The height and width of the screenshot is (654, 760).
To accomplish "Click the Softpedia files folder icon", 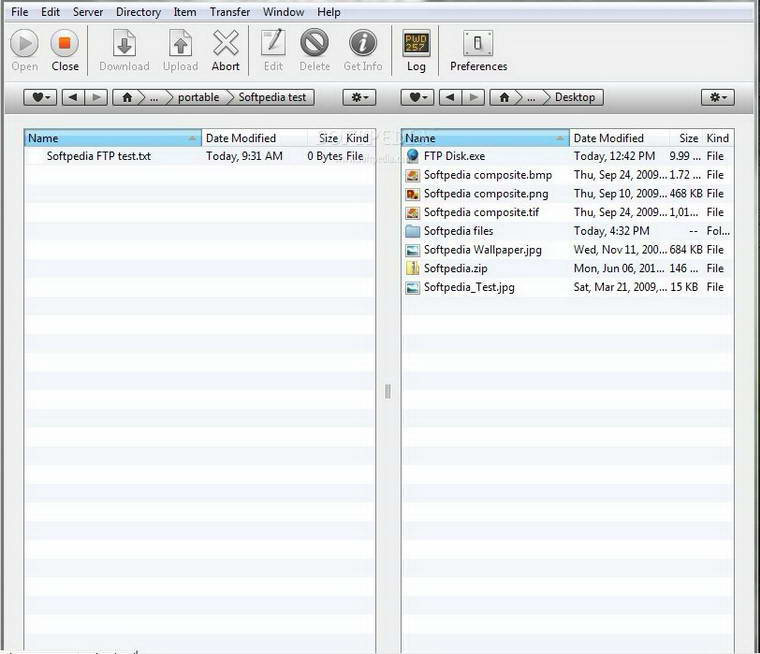I will [x=412, y=231].
